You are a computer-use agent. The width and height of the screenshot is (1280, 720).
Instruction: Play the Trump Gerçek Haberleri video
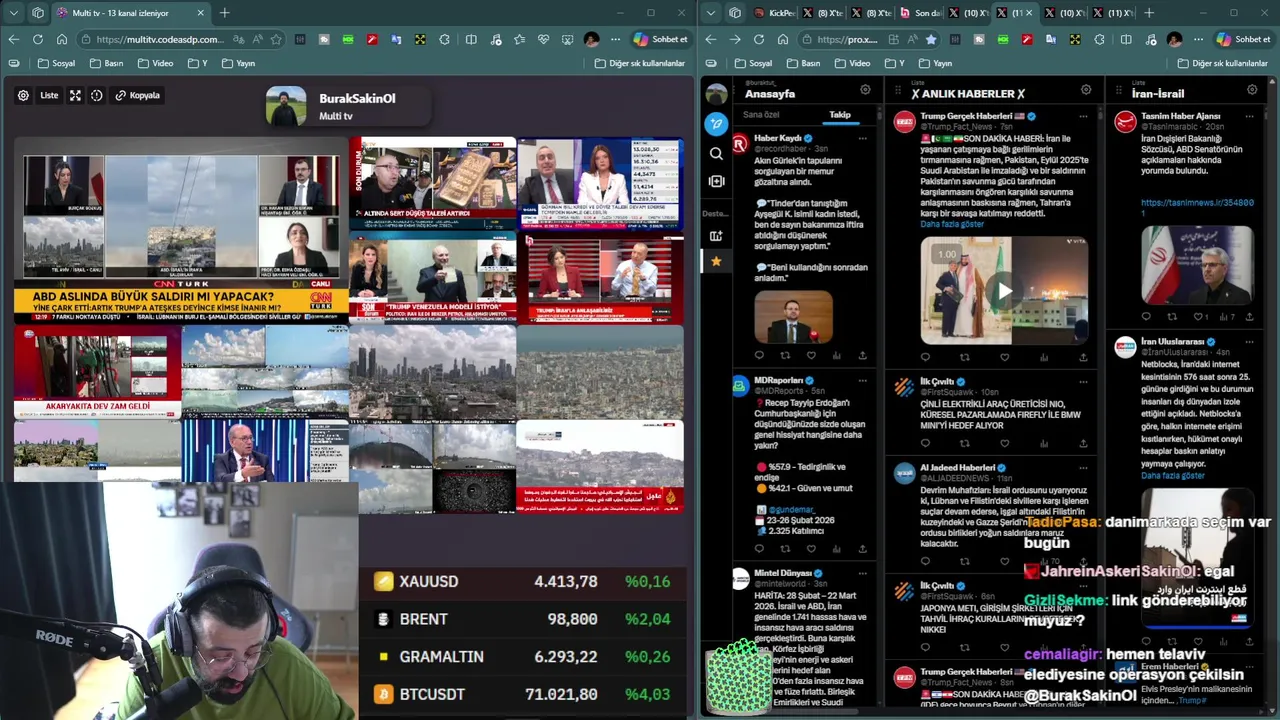pyautogui.click(x=1004, y=291)
